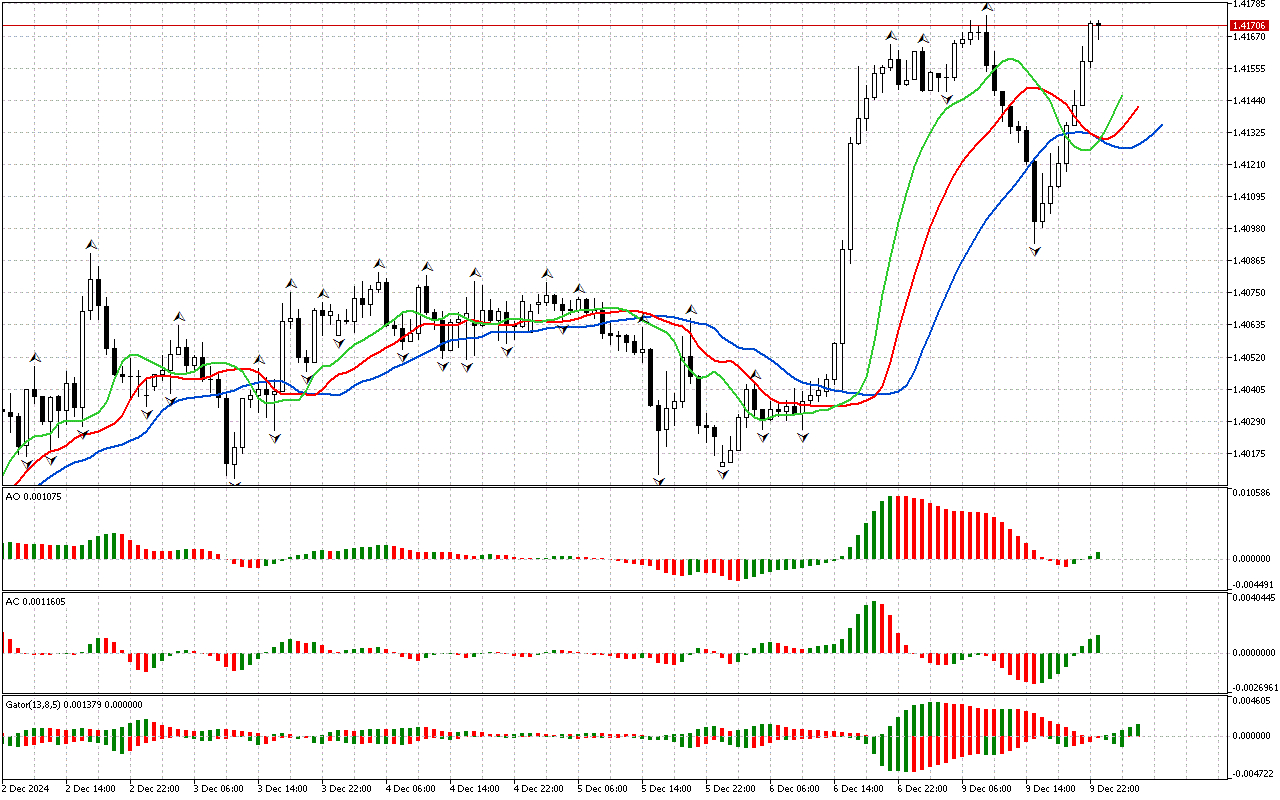
Task: Click the AC zero level label 0.0000000
Action: click(x=1254, y=653)
